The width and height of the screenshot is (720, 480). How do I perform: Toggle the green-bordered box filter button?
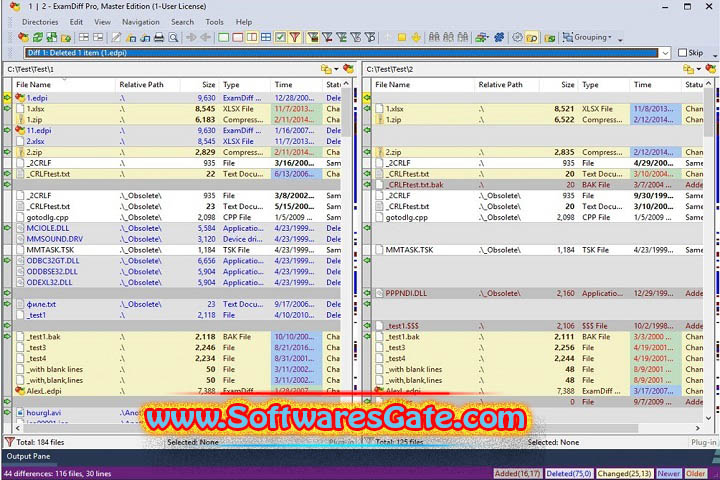pyautogui.click(x=223, y=37)
